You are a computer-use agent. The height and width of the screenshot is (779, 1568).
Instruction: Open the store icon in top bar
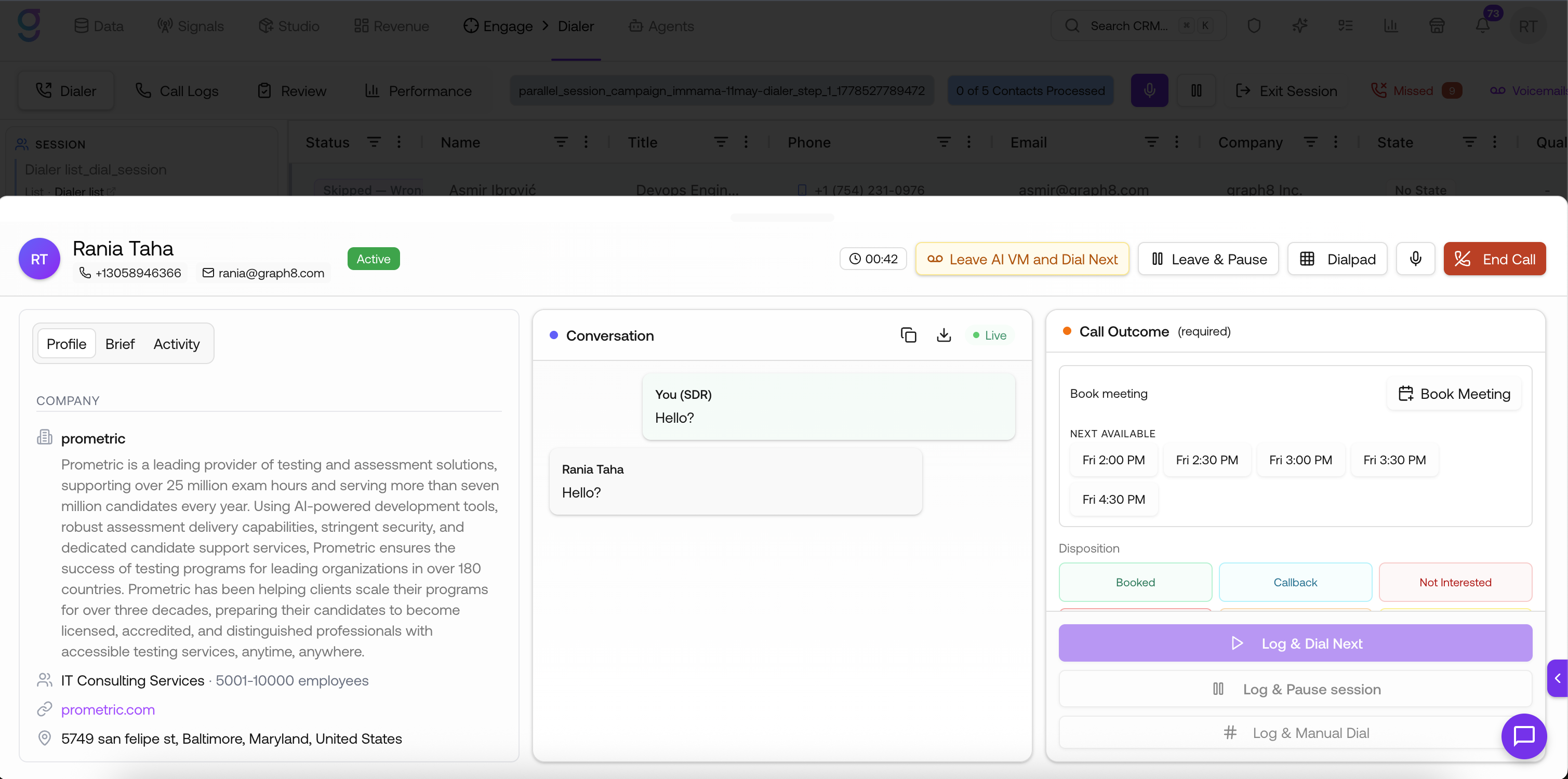point(1437,25)
